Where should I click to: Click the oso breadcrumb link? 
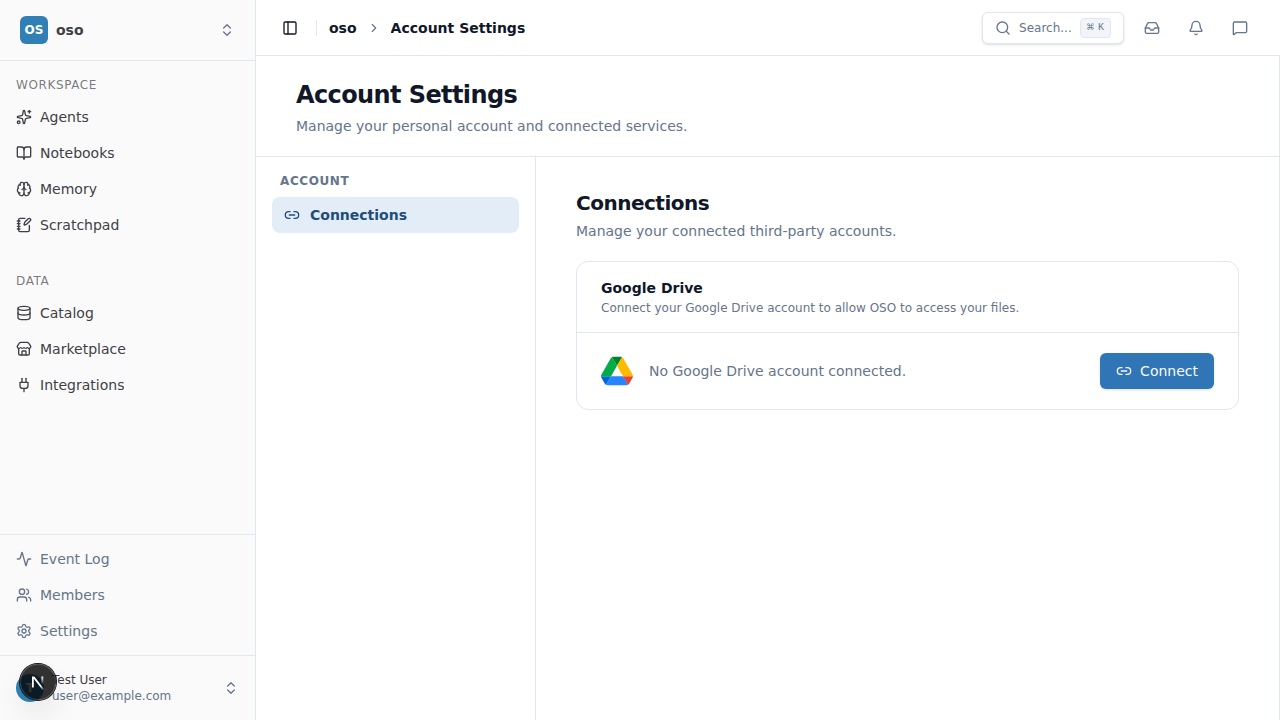click(x=343, y=28)
